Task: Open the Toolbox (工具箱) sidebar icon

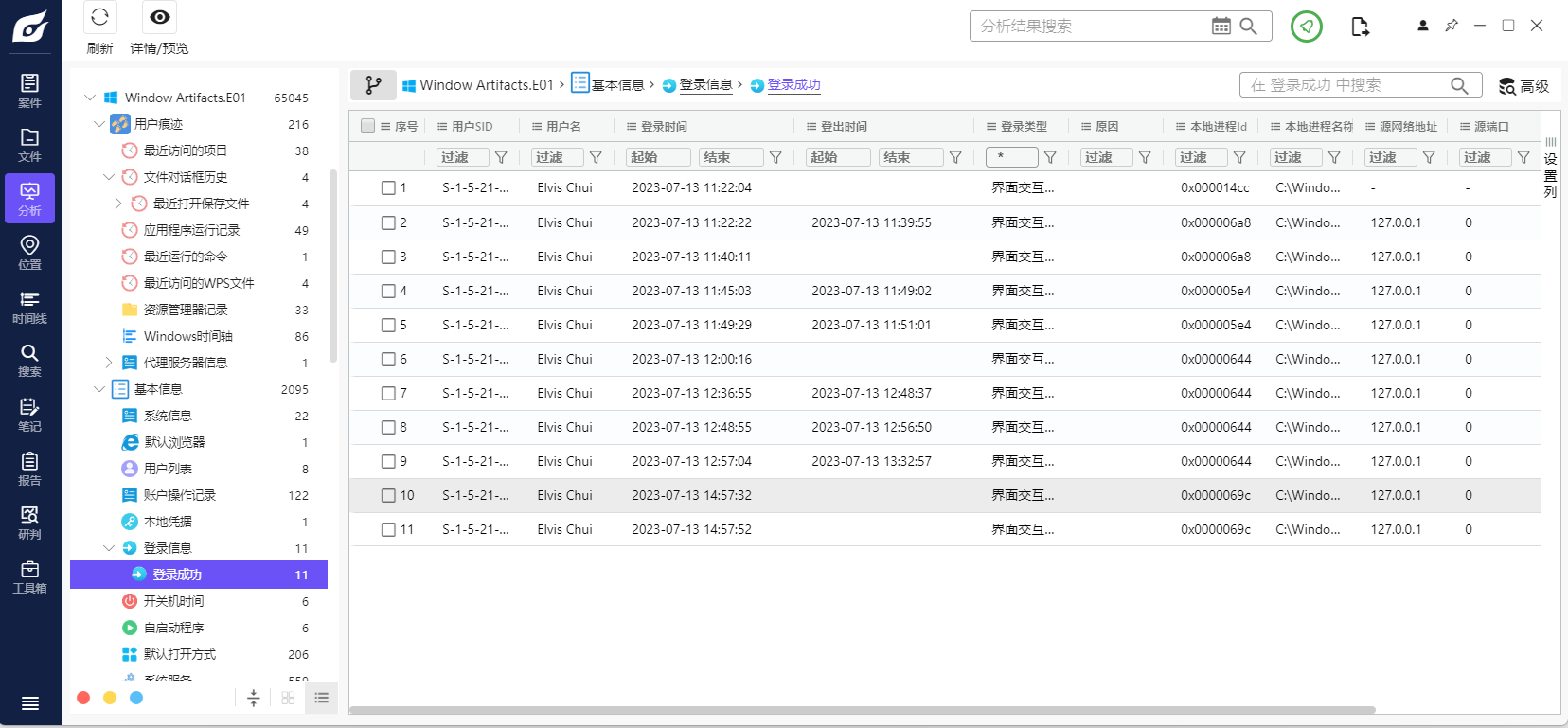Action: [29, 577]
